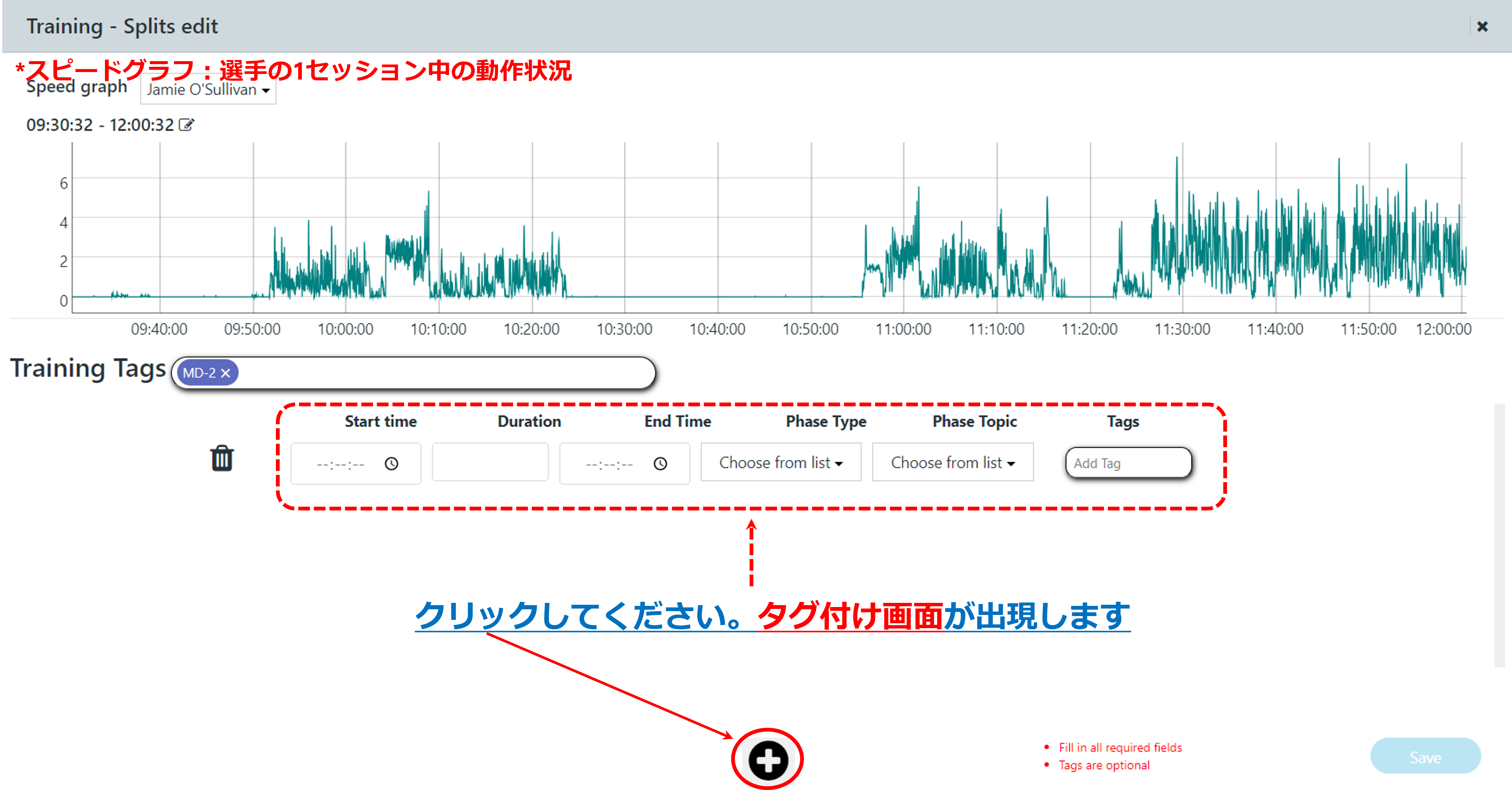Click 'Tags are optional' note
1512x790 pixels.
(1104, 765)
